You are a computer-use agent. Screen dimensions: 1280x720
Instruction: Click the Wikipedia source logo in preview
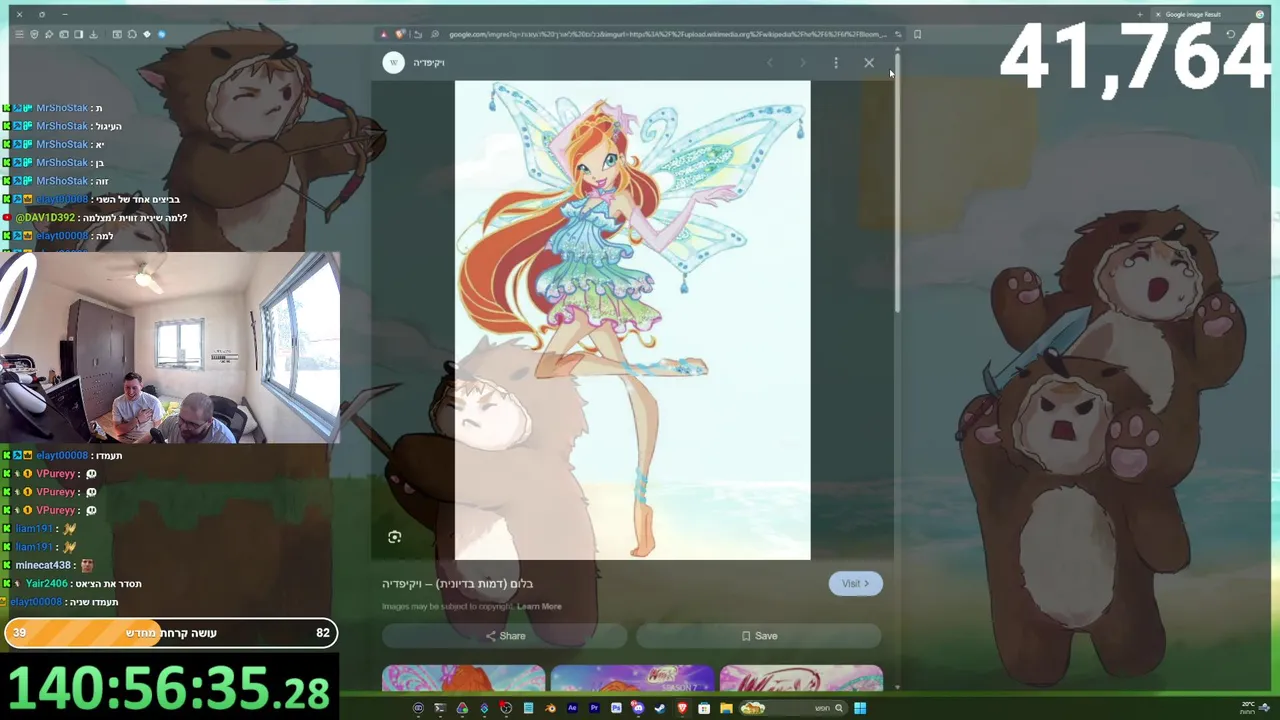[x=394, y=63]
